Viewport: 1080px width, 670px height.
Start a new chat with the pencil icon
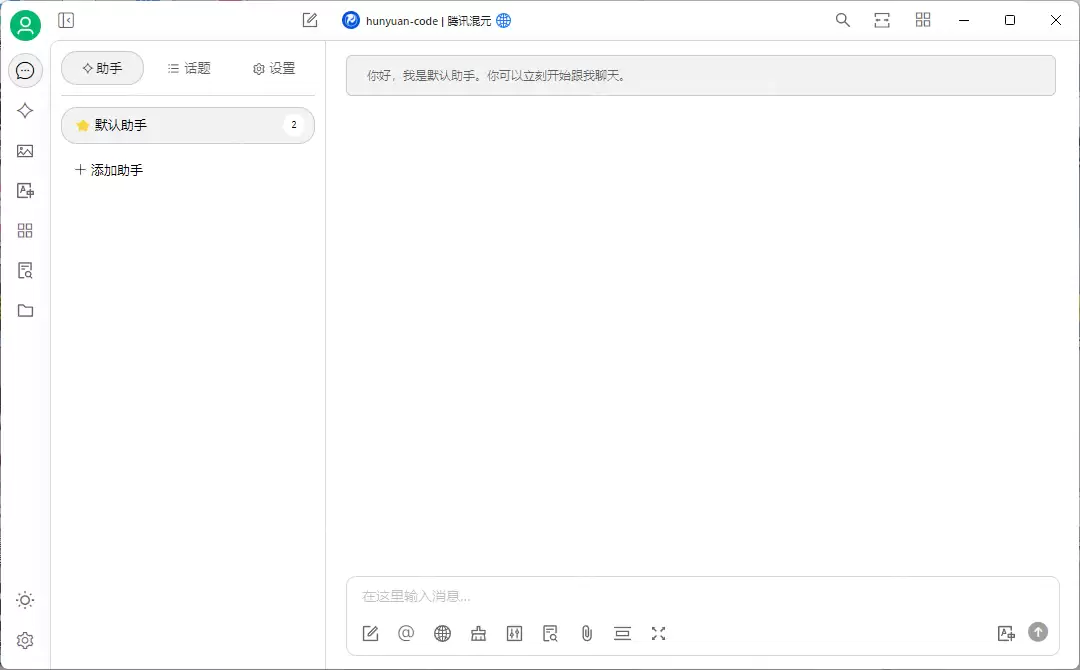tap(309, 19)
